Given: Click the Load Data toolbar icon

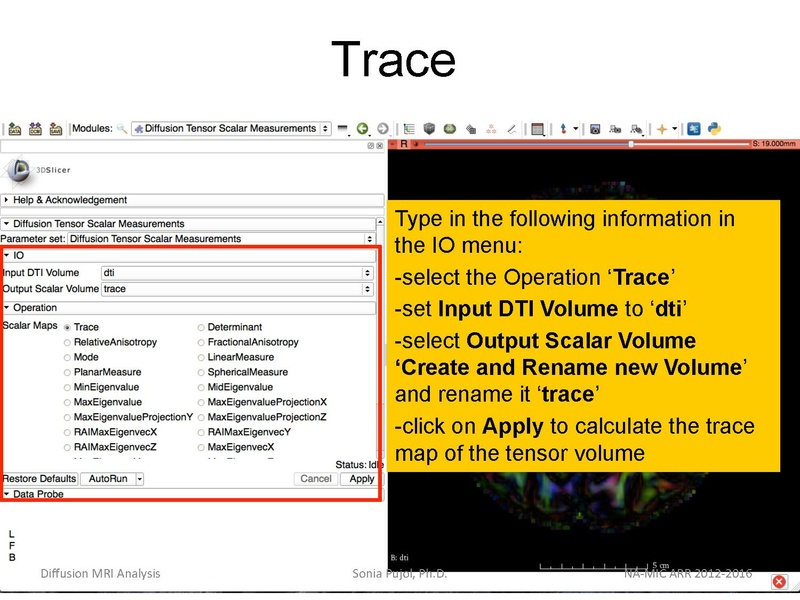Looking at the screenshot, I should click(14, 129).
